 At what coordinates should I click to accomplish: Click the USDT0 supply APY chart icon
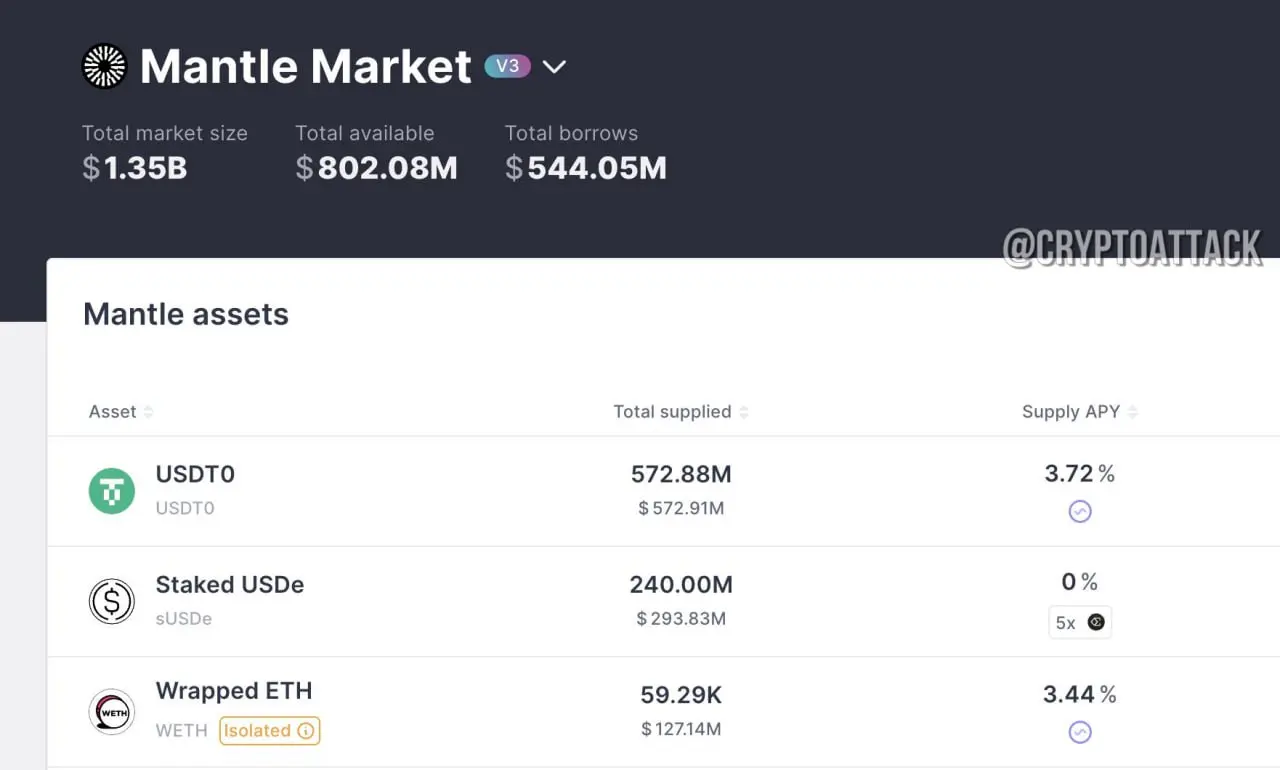pyautogui.click(x=1080, y=512)
